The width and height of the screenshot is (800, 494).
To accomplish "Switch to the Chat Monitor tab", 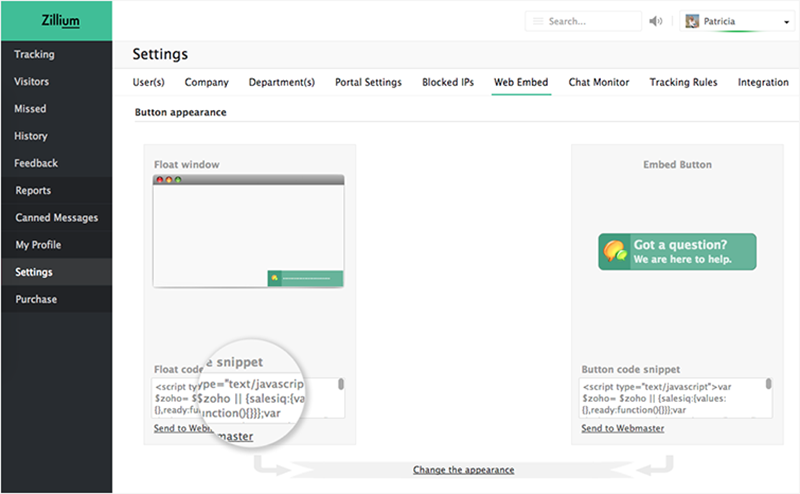I will [x=599, y=82].
